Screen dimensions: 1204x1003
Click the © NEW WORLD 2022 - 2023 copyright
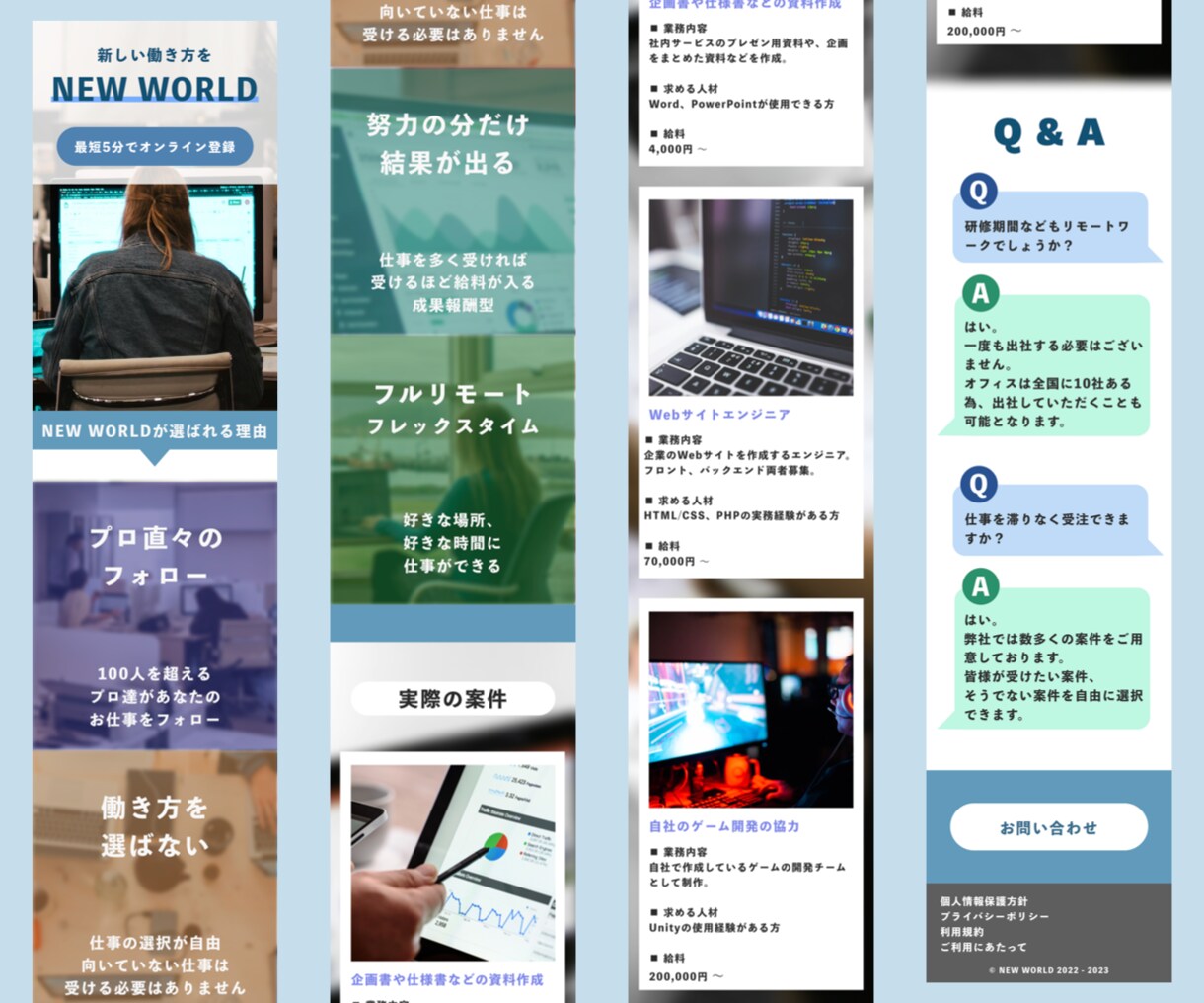(x=1048, y=970)
